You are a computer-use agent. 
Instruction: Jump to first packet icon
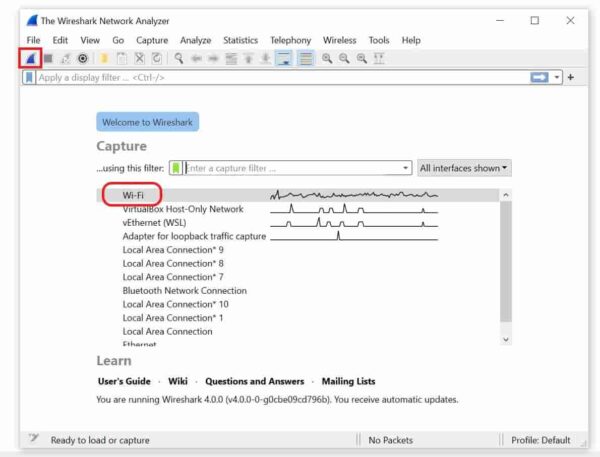248,59
